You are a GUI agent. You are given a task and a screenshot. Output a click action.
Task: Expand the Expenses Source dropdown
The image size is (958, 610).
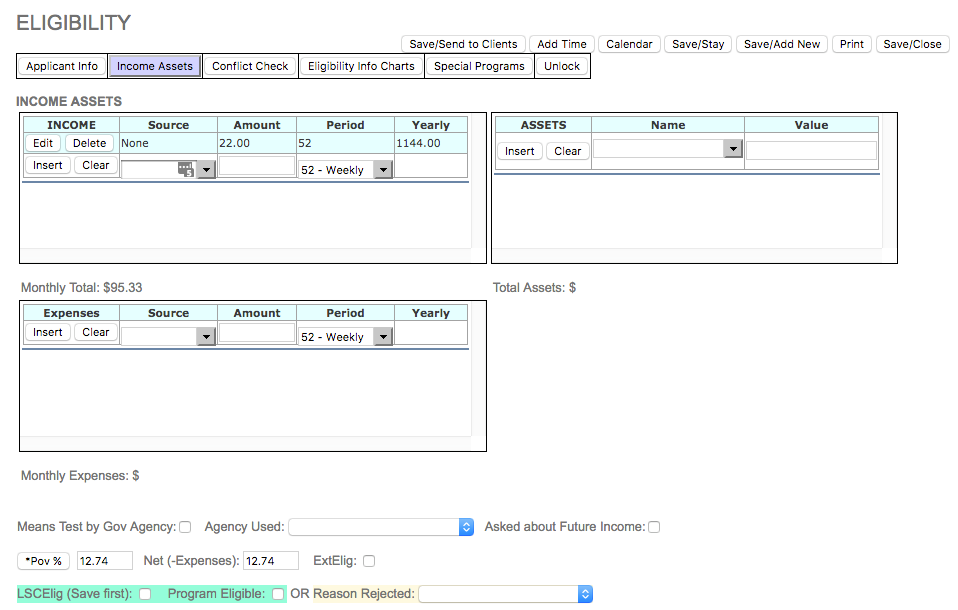click(x=168, y=337)
